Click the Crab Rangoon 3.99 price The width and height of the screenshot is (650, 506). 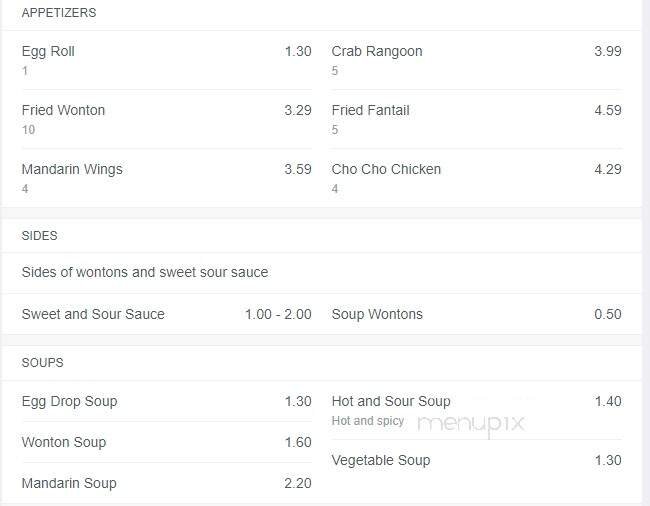607,52
